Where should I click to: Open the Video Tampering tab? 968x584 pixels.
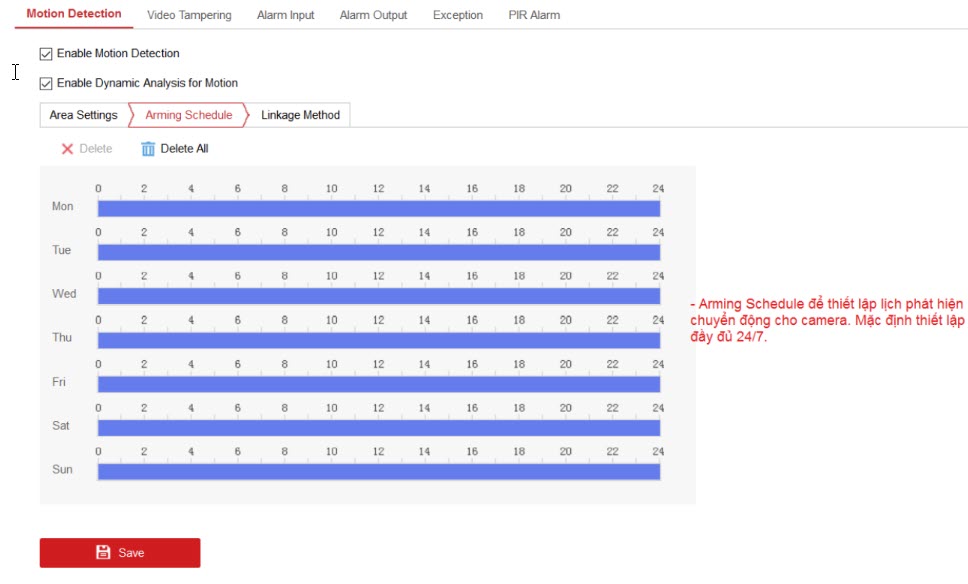click(189, 15)
